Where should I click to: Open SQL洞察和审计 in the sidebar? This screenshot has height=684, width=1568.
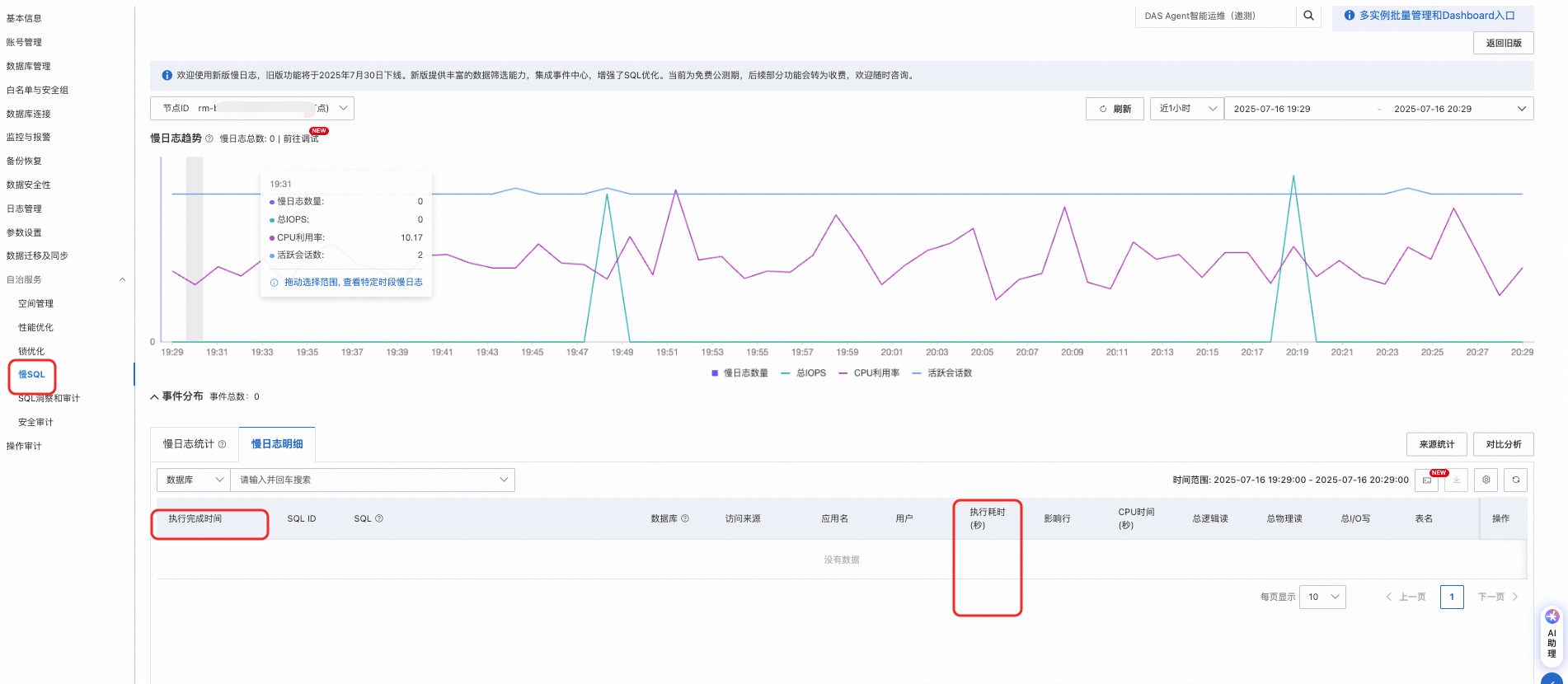49,398
